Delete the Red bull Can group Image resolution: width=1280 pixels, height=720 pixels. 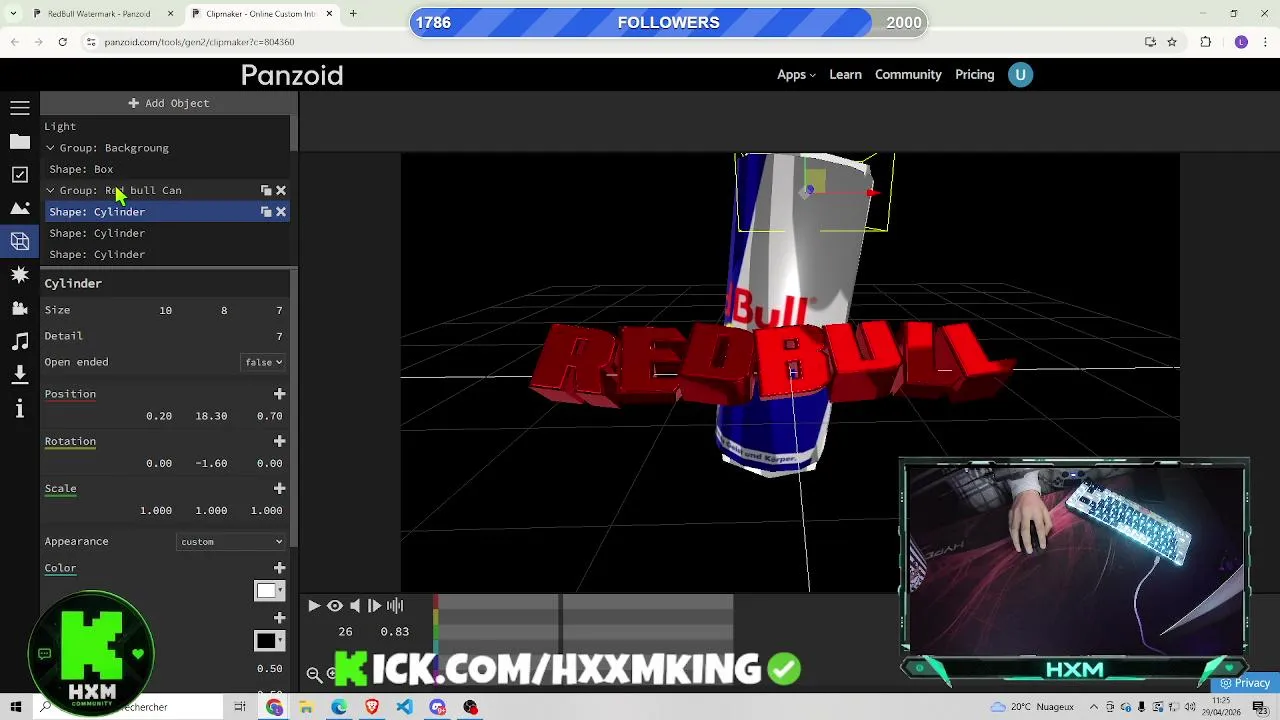tap(281, 190)
